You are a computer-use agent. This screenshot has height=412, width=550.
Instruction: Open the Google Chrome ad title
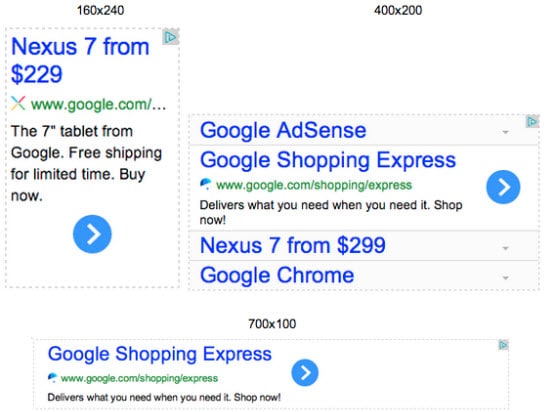(x=277, y=275)
